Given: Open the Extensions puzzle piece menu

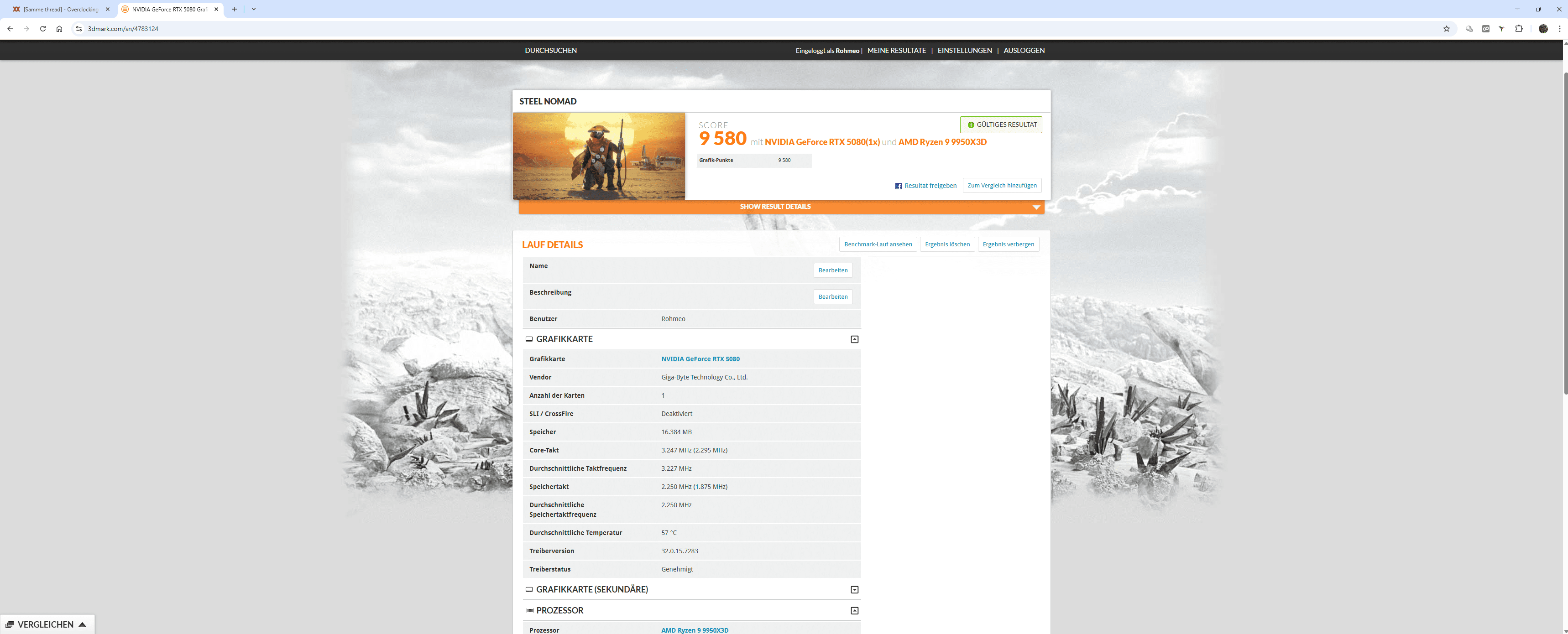Looking at the screenshot, I should point(1519,29).
